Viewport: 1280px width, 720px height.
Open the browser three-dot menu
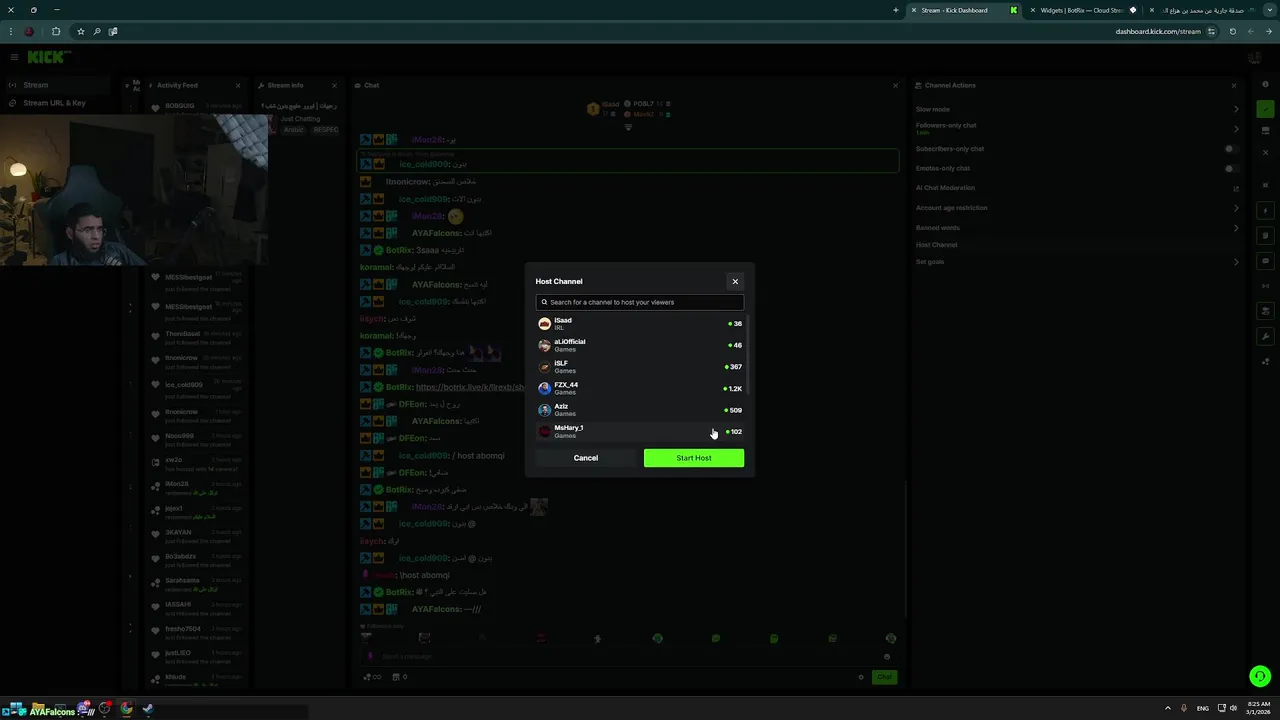point(11,31)
